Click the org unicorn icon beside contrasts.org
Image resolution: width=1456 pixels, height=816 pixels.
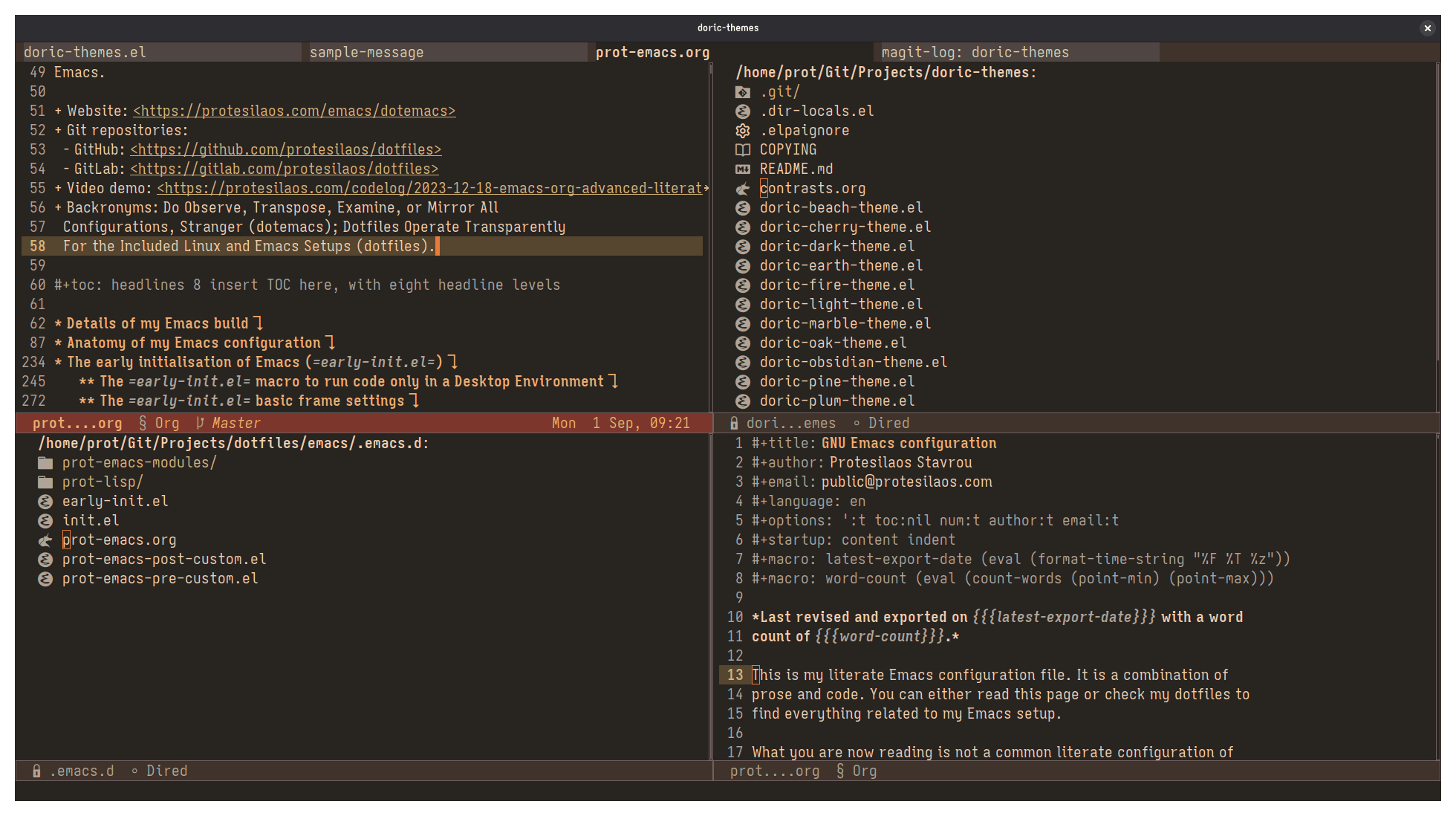(742, 189)
